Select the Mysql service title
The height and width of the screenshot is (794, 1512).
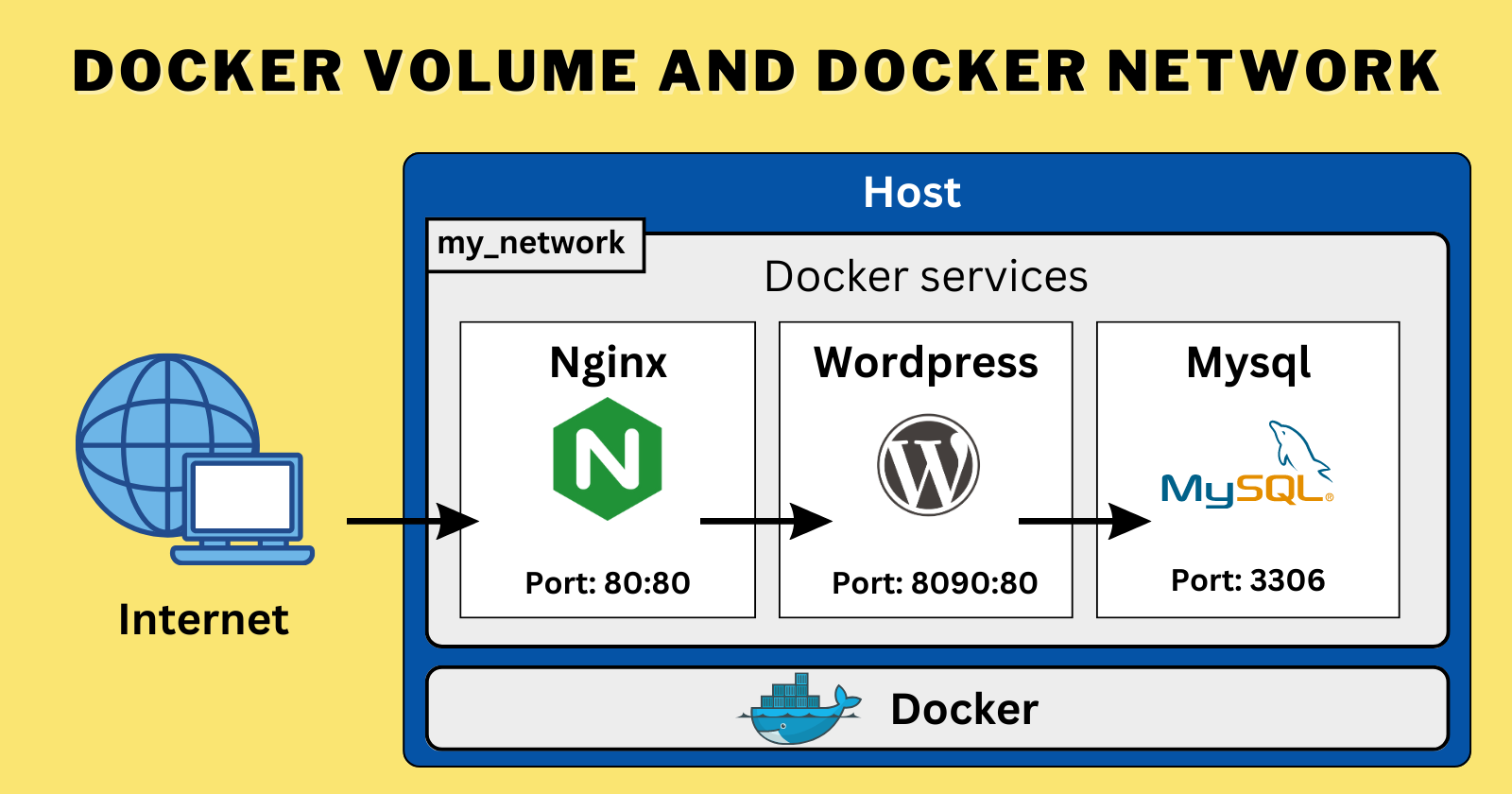[1248, 364]
